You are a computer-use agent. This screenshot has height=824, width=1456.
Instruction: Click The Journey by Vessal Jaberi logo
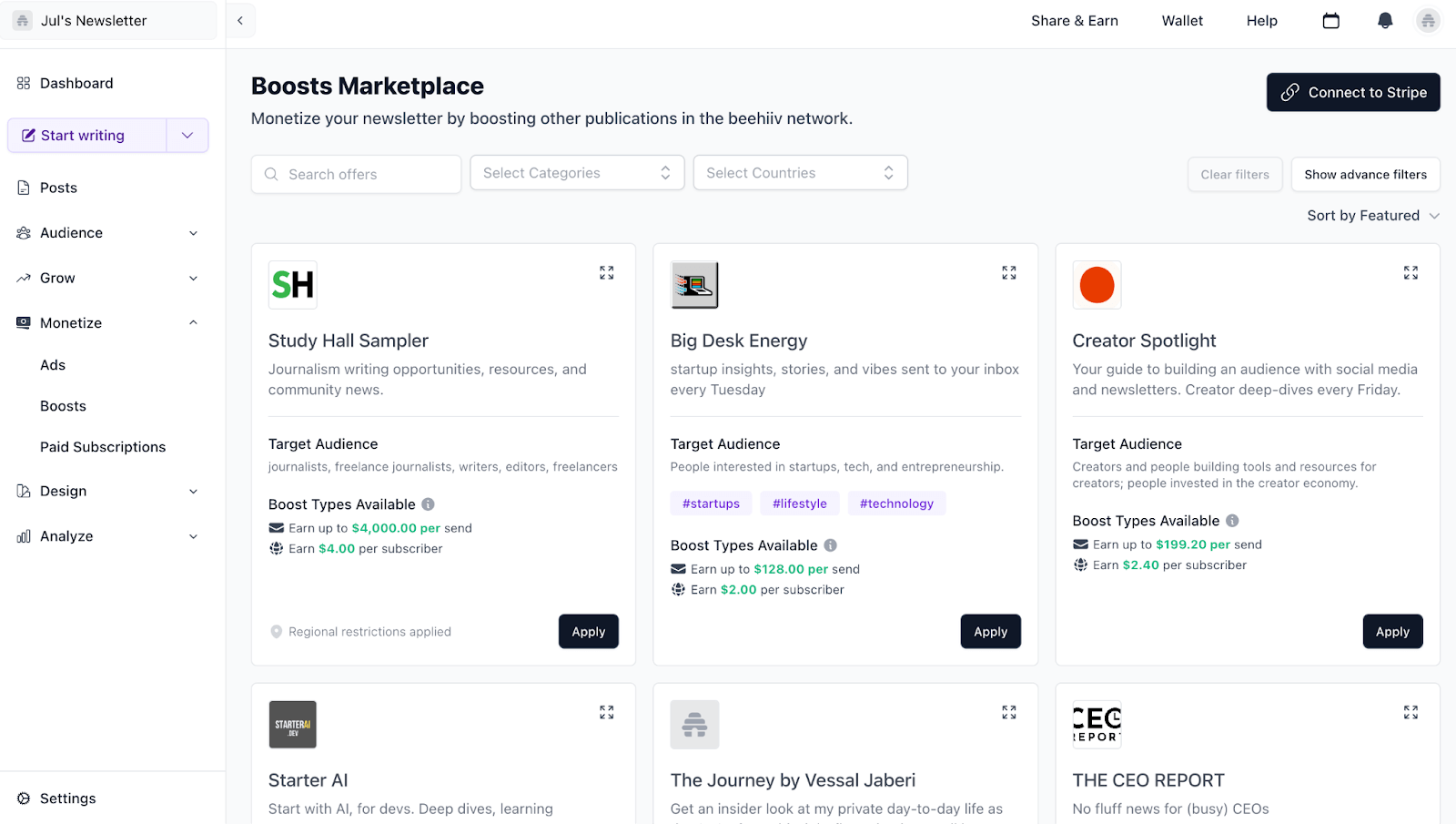[x=694, y=725]
